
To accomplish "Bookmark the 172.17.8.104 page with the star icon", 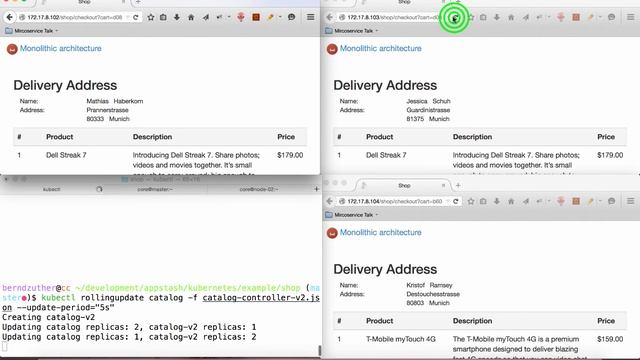I will tap(471, 201).
